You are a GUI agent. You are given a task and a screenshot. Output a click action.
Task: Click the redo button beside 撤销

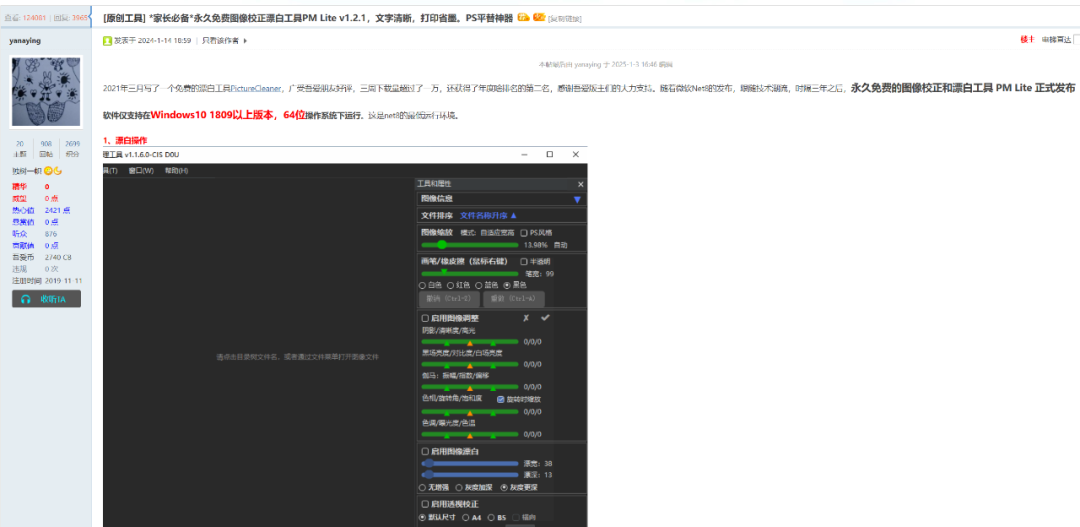(514, 299)
